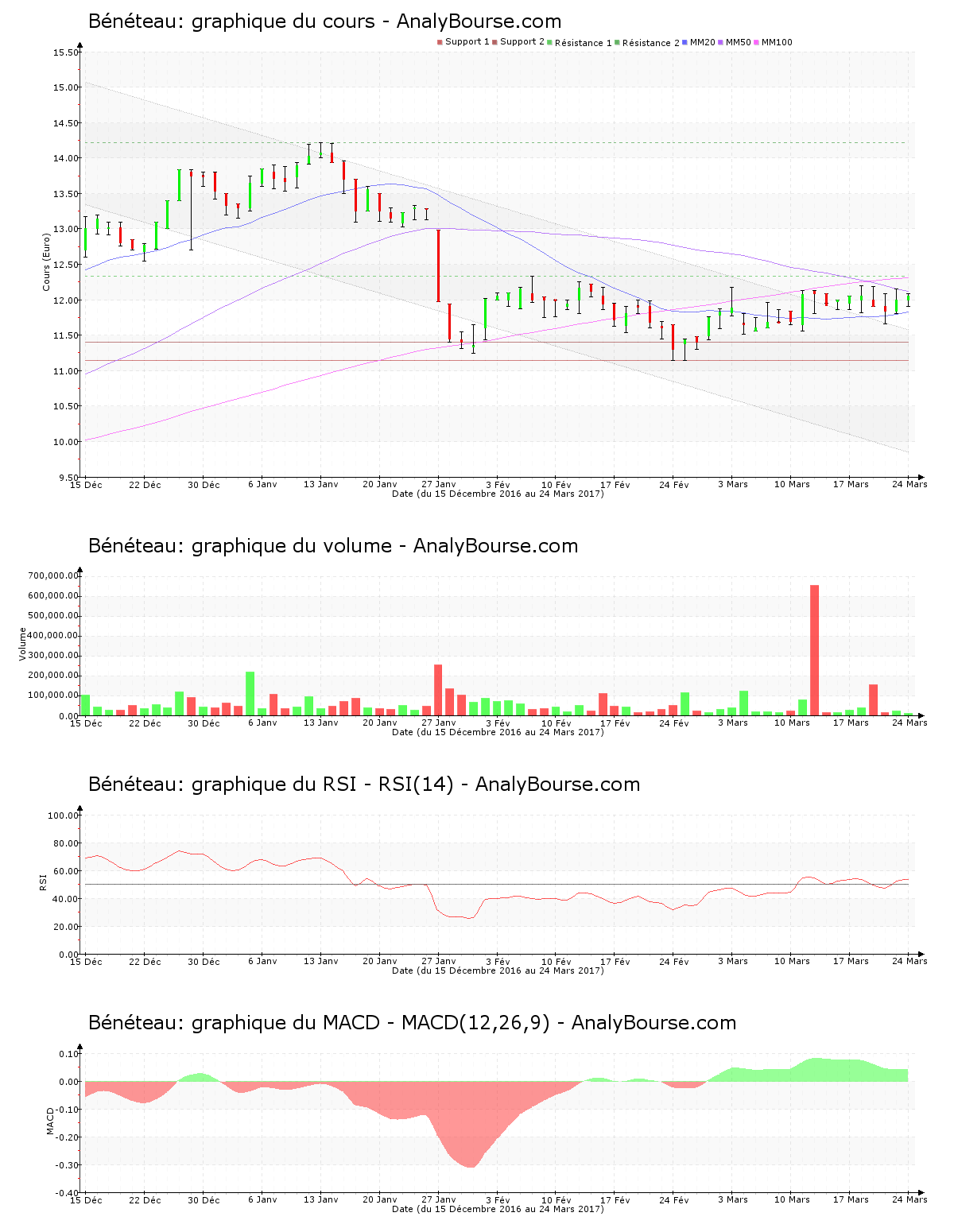954x1232 pixels.
Task: Click '13 Janv' date on price chart
Action: pyautogui.click(x=321, y=484)
